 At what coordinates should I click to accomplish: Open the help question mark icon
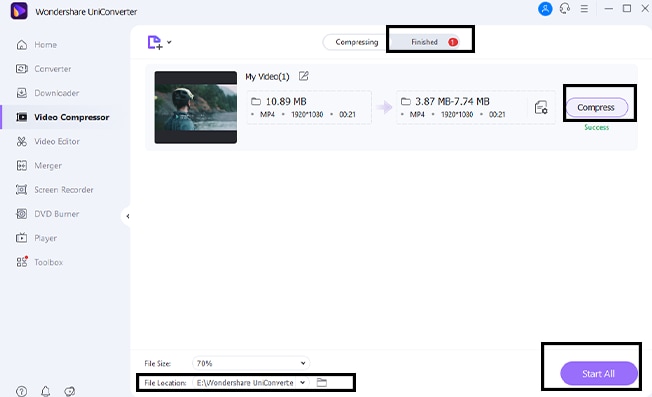[x=22, y=391]
